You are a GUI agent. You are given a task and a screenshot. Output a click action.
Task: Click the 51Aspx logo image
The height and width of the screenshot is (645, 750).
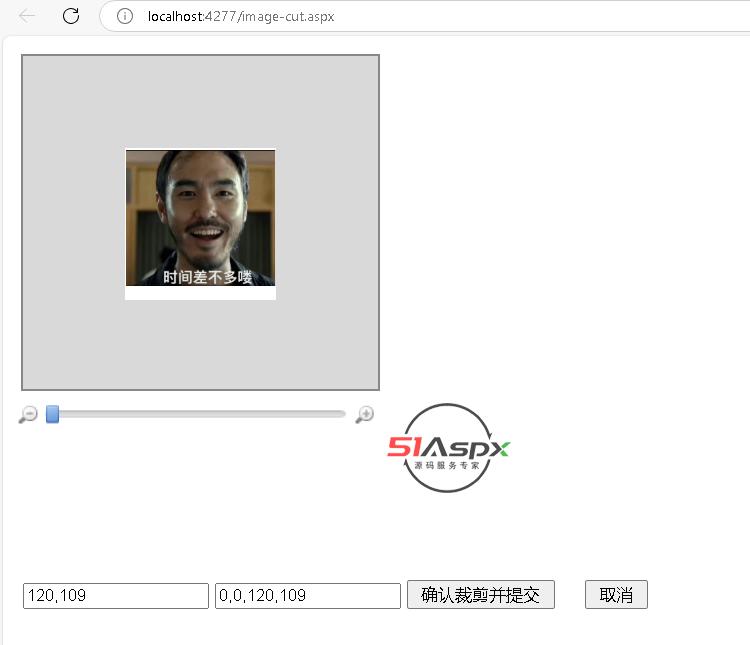448,448
